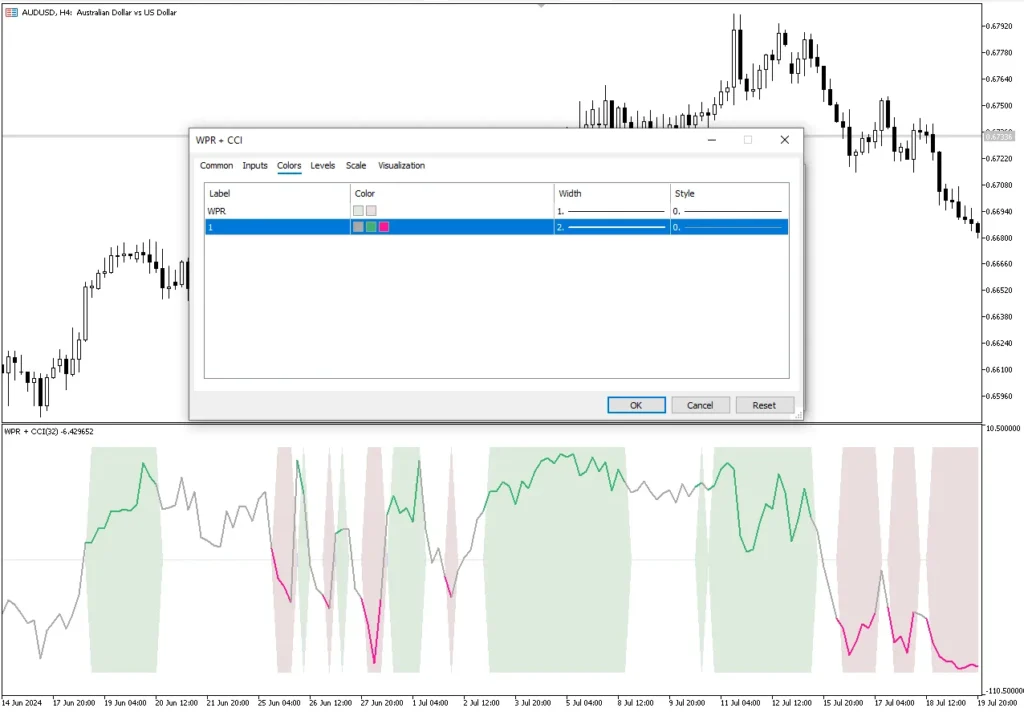1024x712 pixels.
Task: Select the Visualization tab
Action: (401, 166)
